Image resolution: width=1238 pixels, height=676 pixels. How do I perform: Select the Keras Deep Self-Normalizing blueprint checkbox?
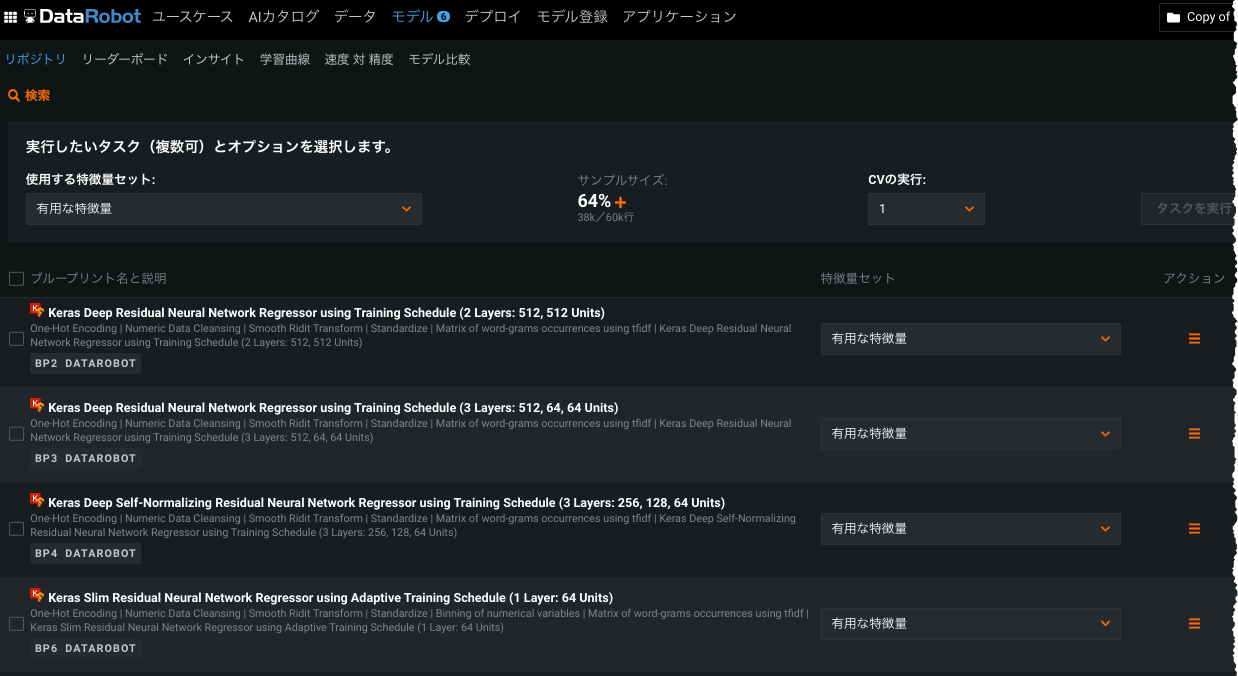[x=16, y=529]
